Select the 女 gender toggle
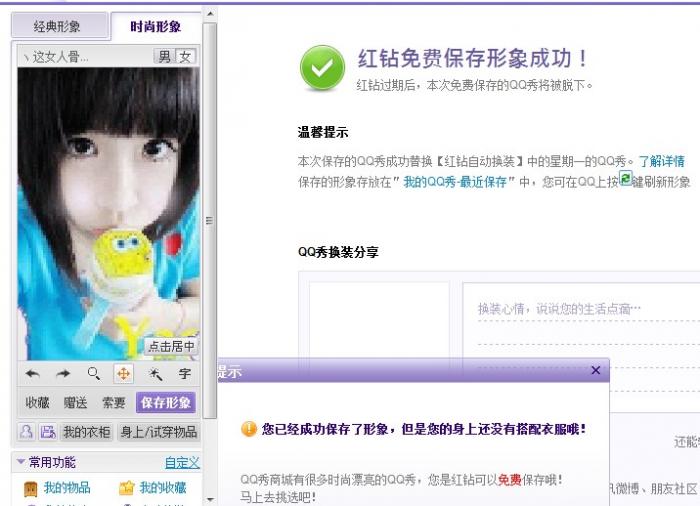The image size is (700, 506). [x=185, y=57]
